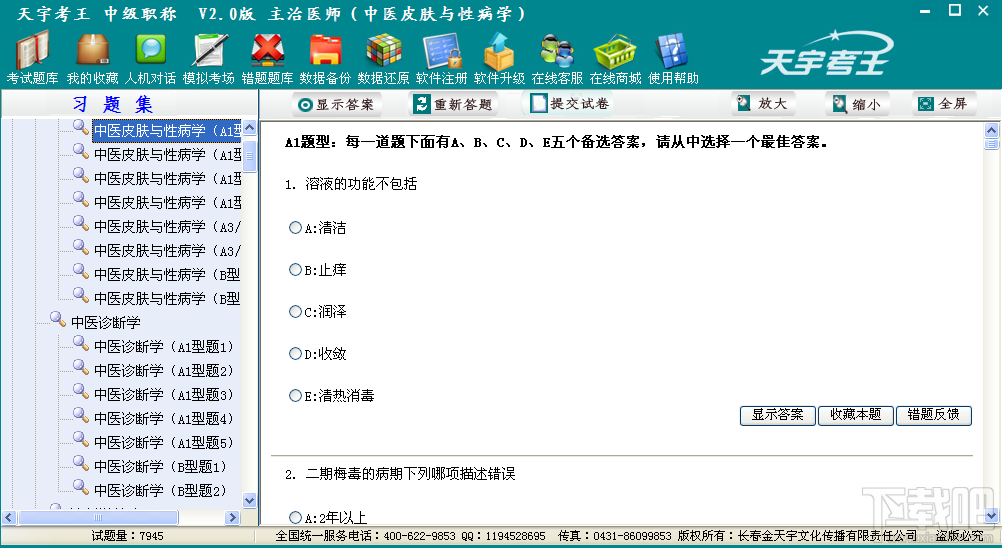This screenshot has height=548, width=1002.
Task: Open 中医诊断学（B型题1）
Action: (x=160, y=466)
